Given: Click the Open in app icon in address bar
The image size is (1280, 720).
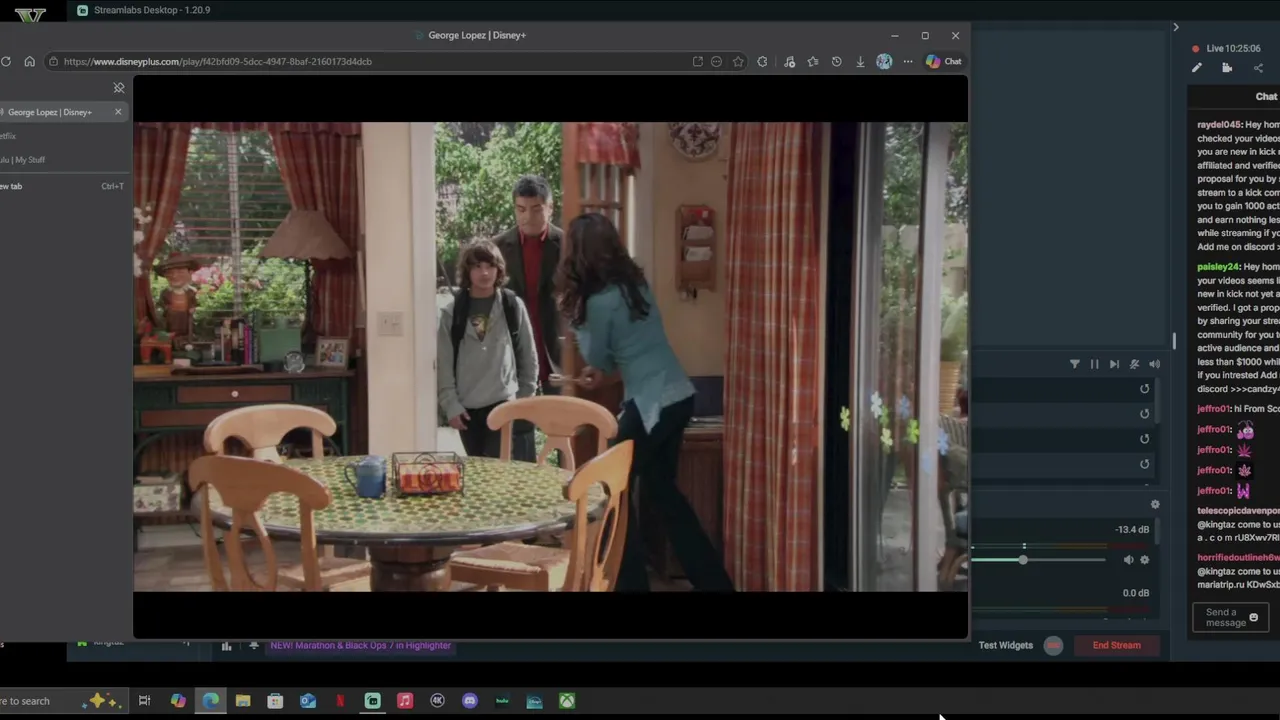Looking at the screenshot, I should coord(697,61).
